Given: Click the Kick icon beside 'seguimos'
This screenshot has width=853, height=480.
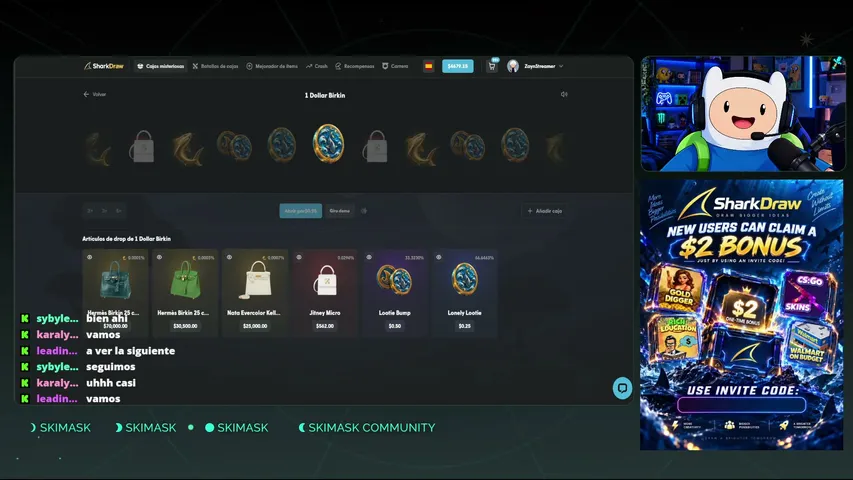Looking at the screenshot, I should [x=24, y=367].
